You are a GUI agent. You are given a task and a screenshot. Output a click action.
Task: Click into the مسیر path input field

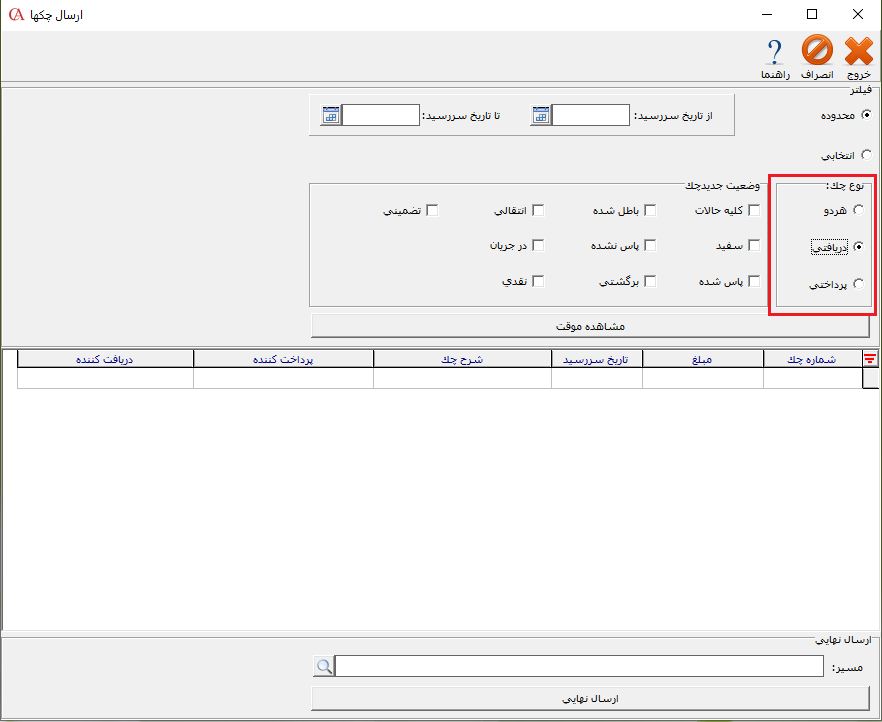[580, 666]
